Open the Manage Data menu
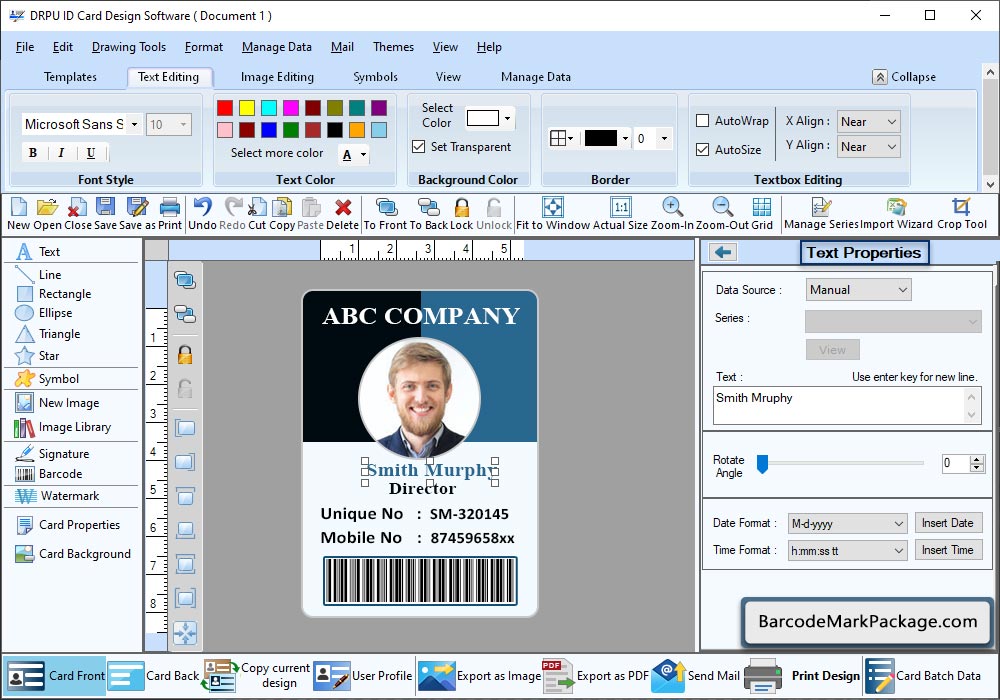Viewport: 1000px width, 700px height. pyautogui.click(x=277, y=47)
